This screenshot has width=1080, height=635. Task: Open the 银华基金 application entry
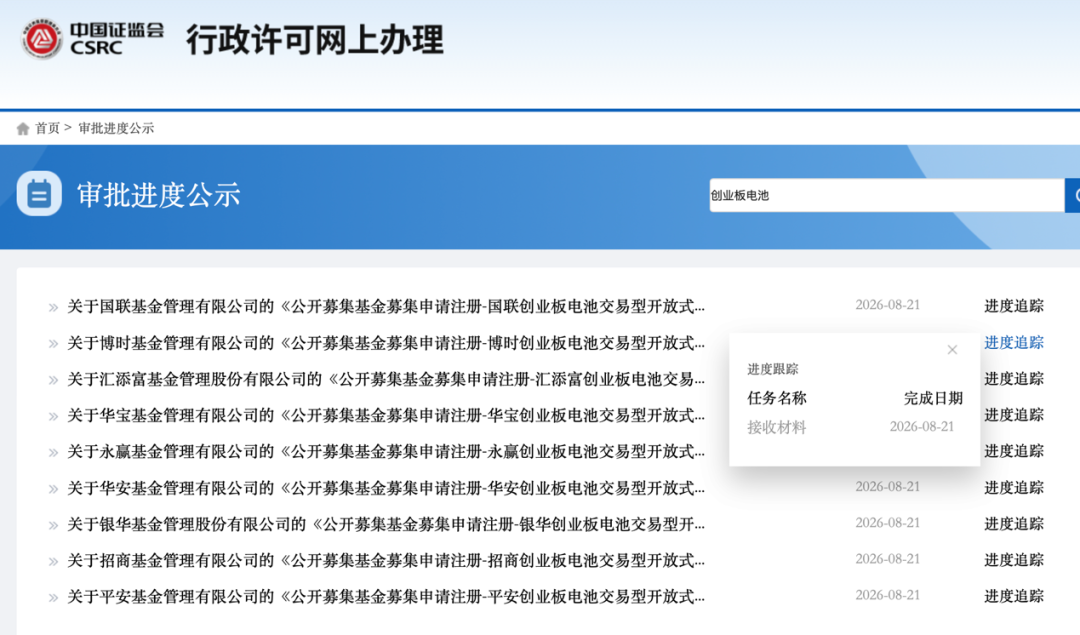tap(386, 524)
